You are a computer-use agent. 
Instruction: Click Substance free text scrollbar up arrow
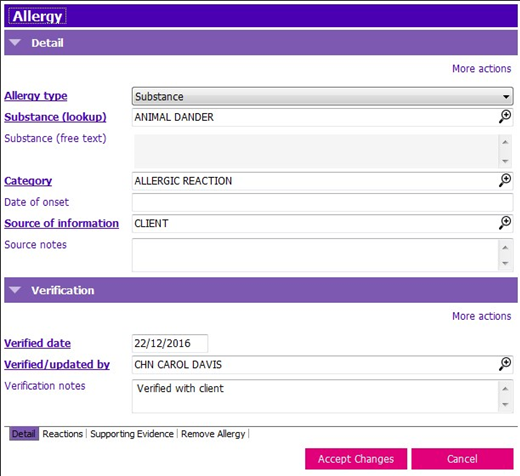coord(505,142)
